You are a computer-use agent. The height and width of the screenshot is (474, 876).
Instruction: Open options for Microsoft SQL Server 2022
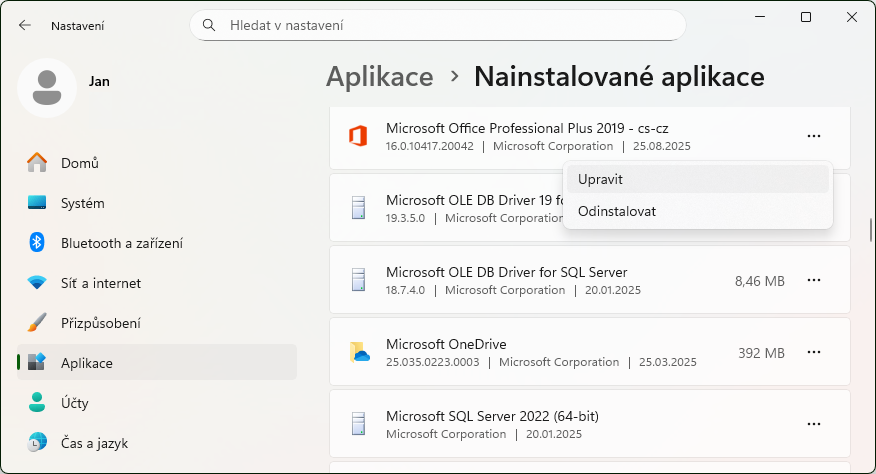click(x=813, y=424)
